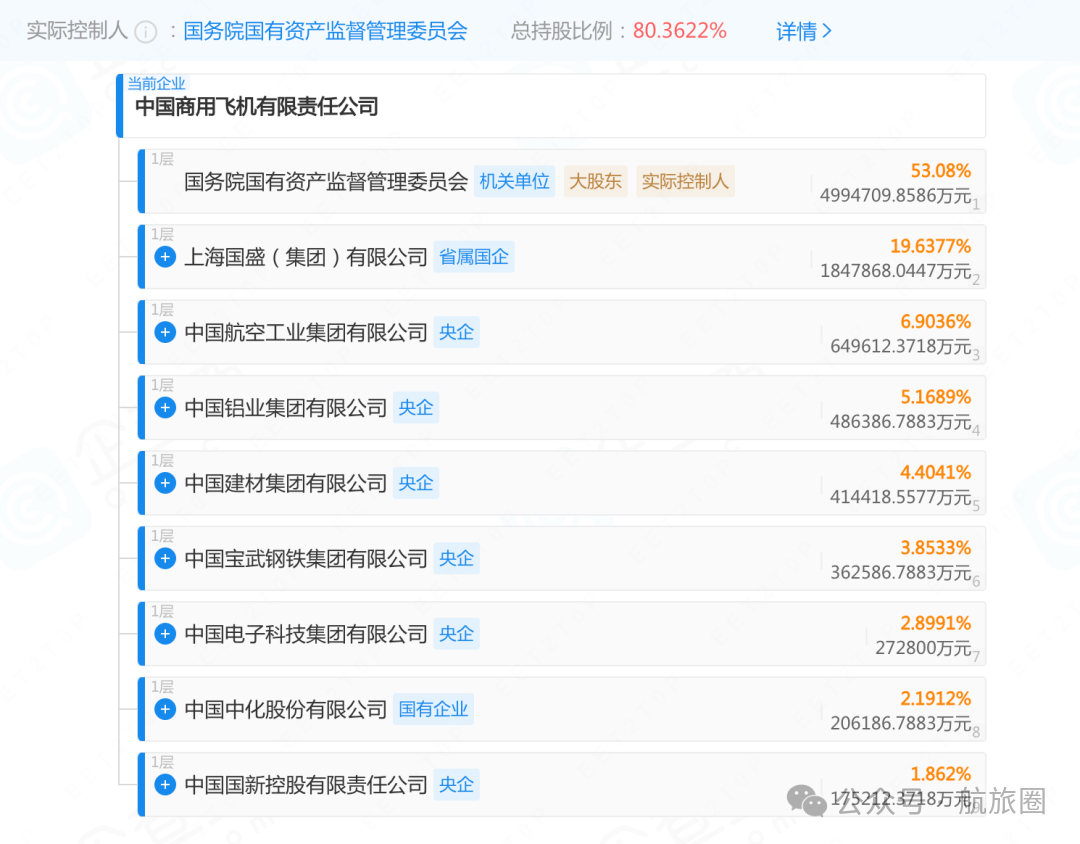Expand 中国航空工业集团有限公司 shareholder node

(165, 332)
